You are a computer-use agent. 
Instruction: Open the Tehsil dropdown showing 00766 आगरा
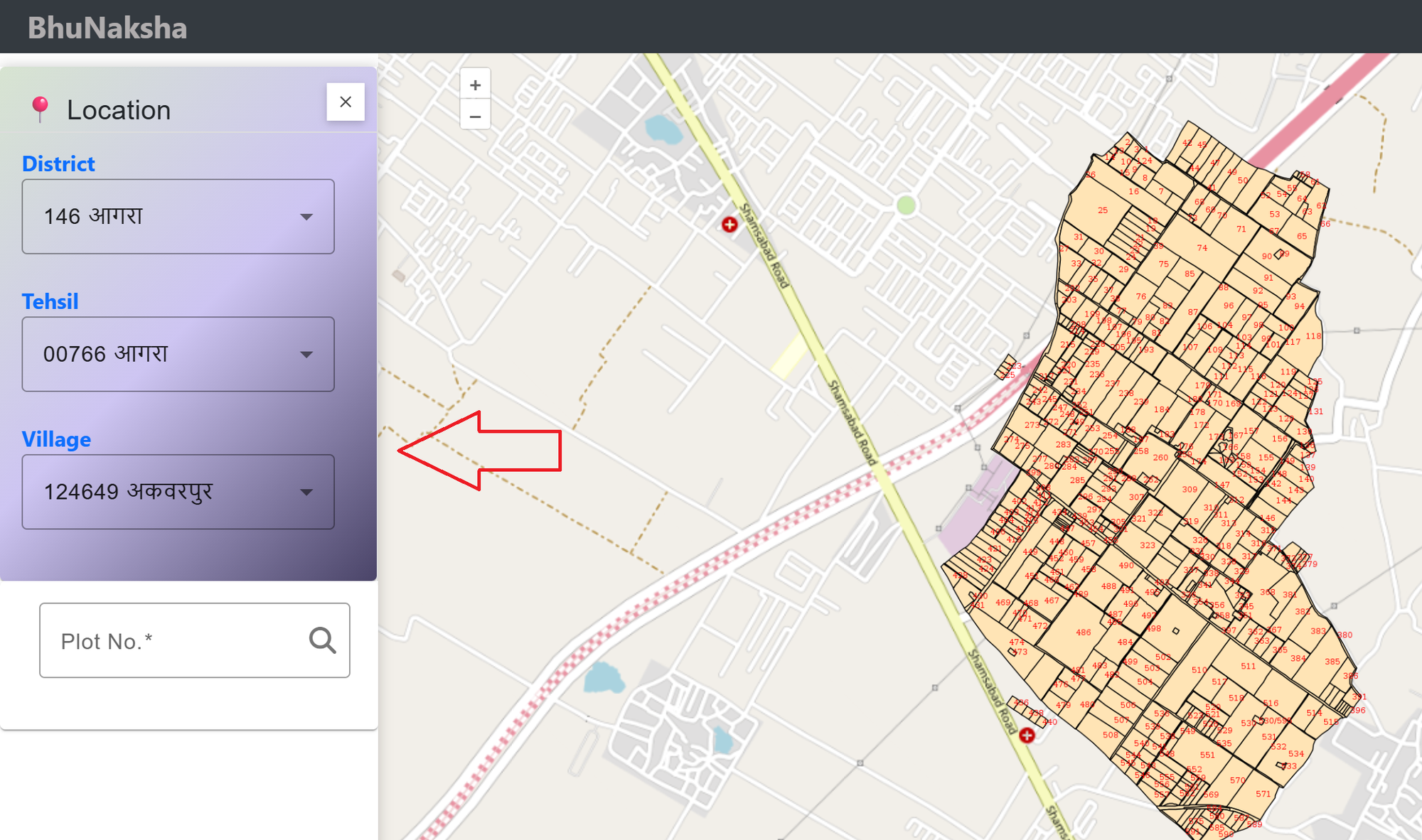click(178, 354)
